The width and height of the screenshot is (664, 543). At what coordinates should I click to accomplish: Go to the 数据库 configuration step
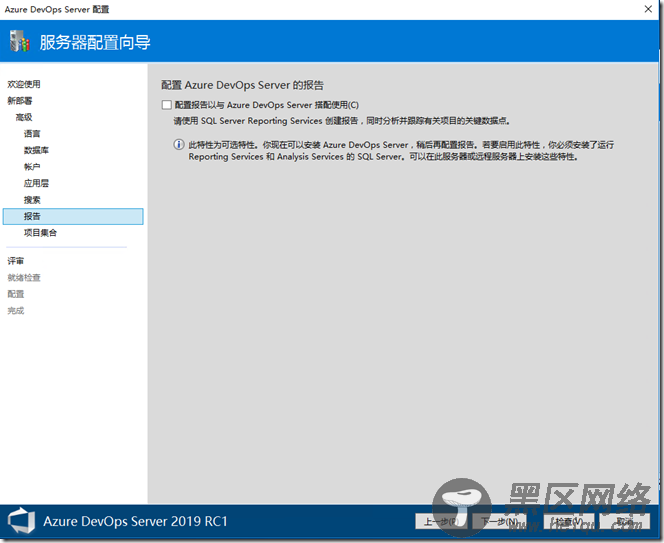[36, 150]
